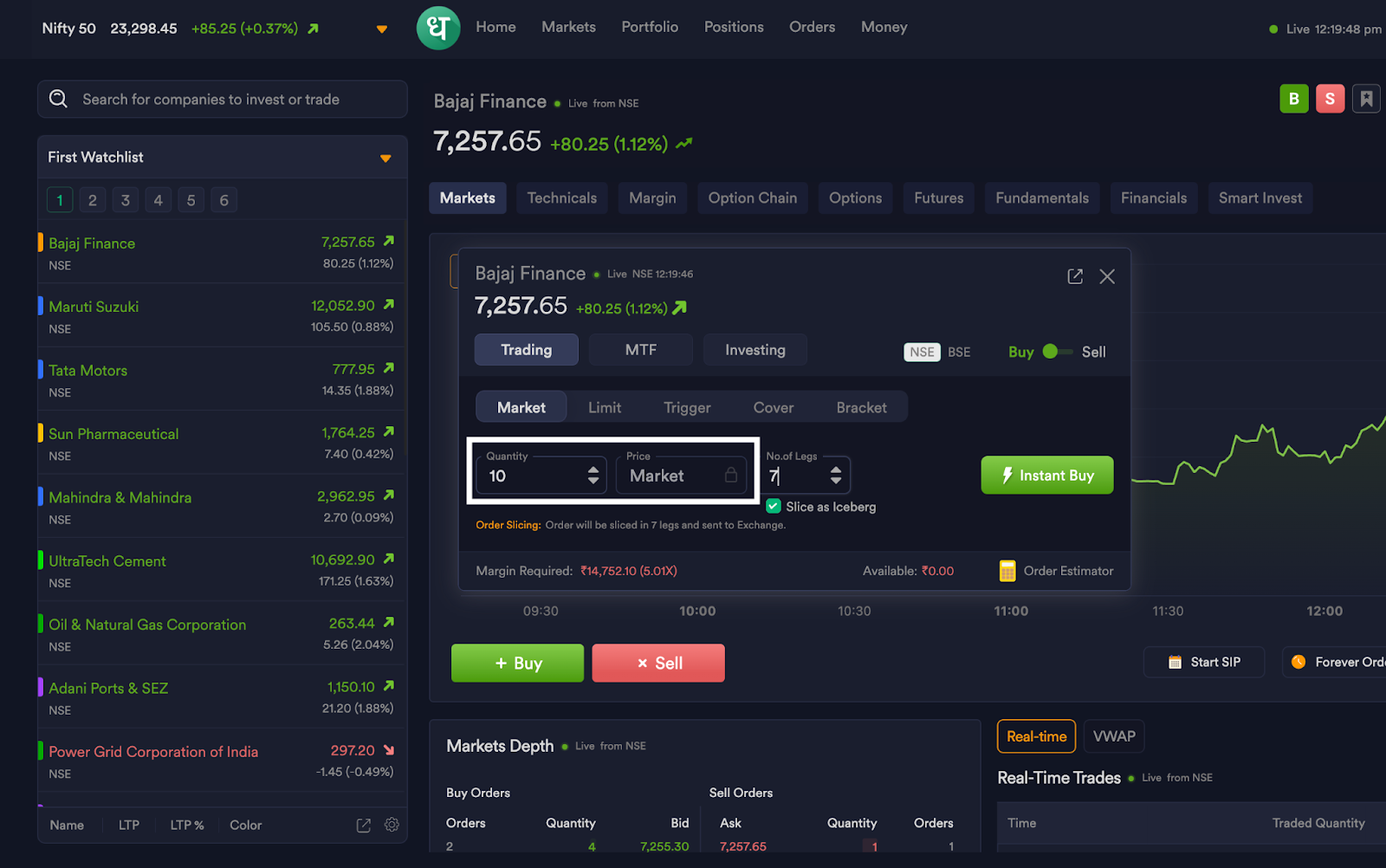Viewport: 1386px width, 868px height.
Task: Select Real-time trades button
Action: click(x=1036, y=736)
